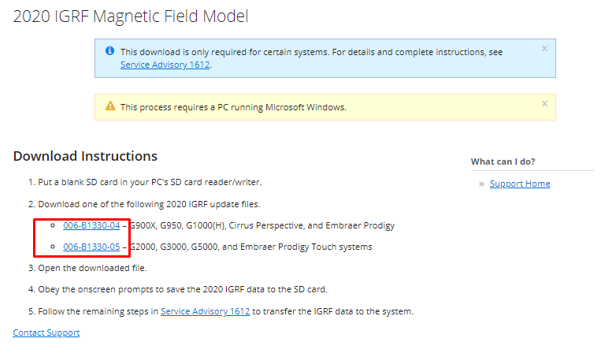Click the blue info icon in the notice
The width and height of the screenshot is (609, 360).
coord(110,51)
